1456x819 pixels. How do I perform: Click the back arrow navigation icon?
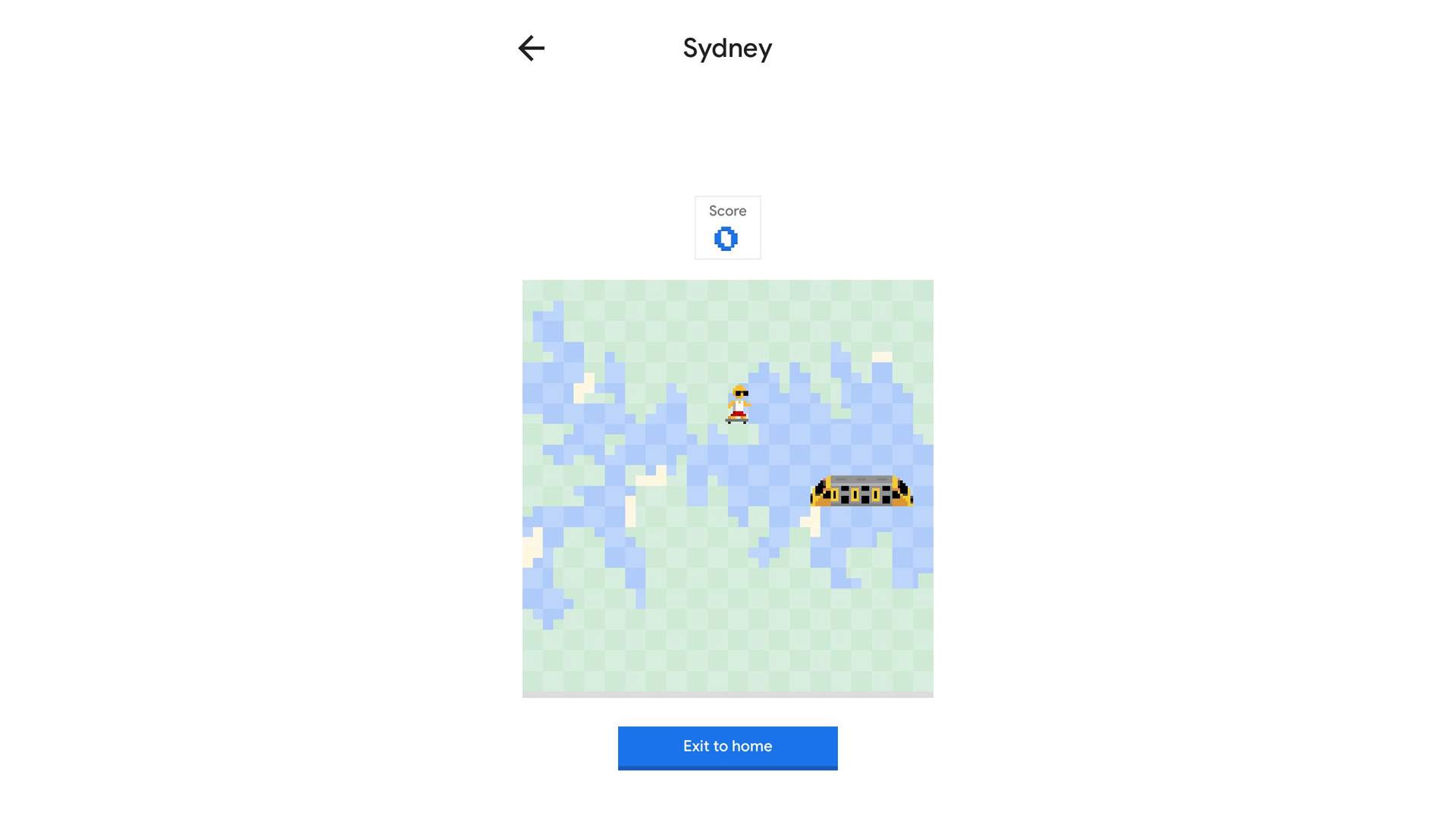pos(531,47)
